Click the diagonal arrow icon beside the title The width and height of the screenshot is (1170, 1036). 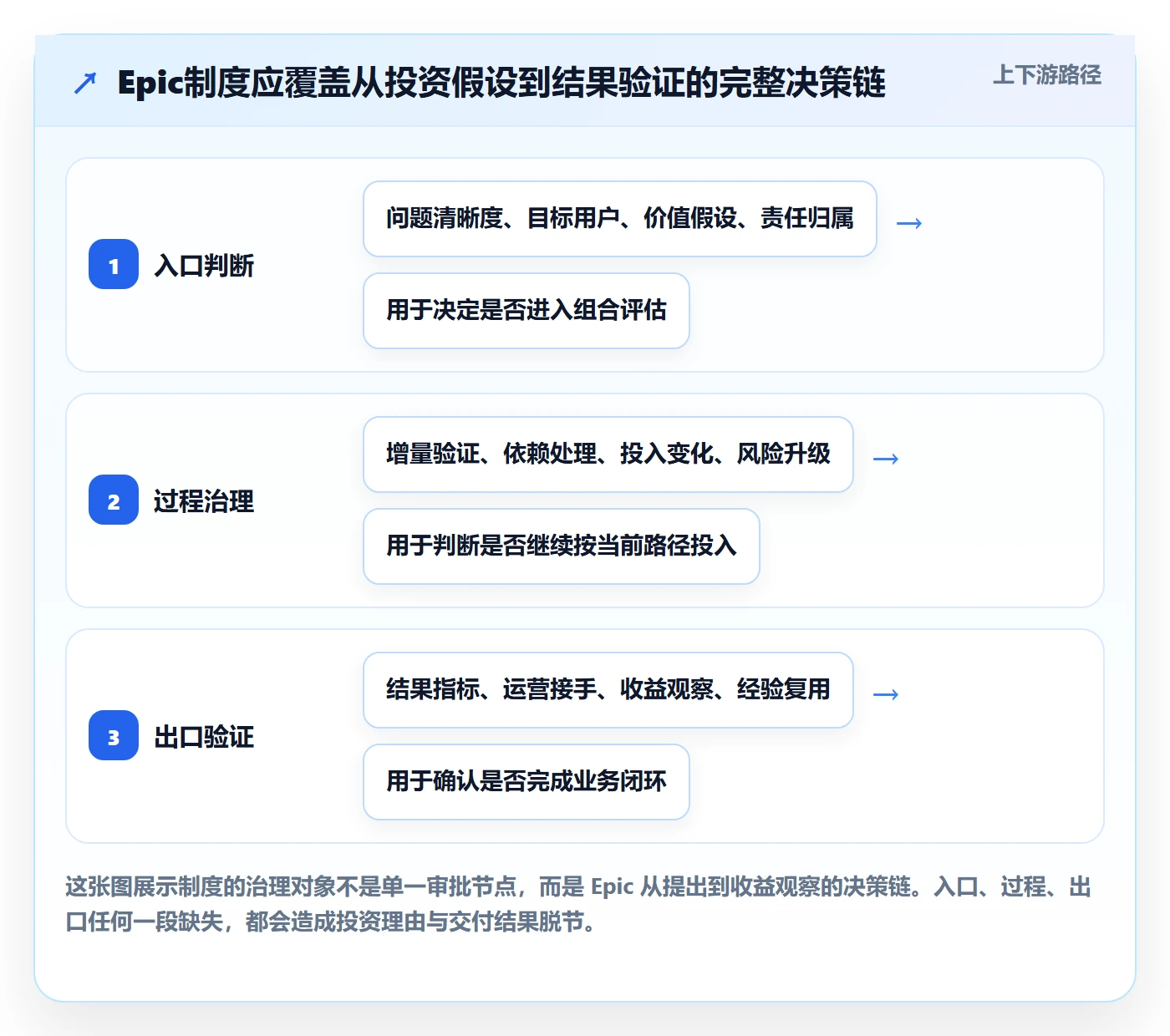click(x=85, y=83)
